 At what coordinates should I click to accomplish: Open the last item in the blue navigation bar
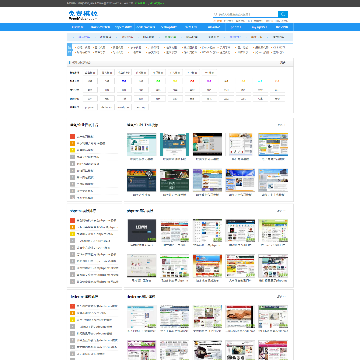(282, 27)
